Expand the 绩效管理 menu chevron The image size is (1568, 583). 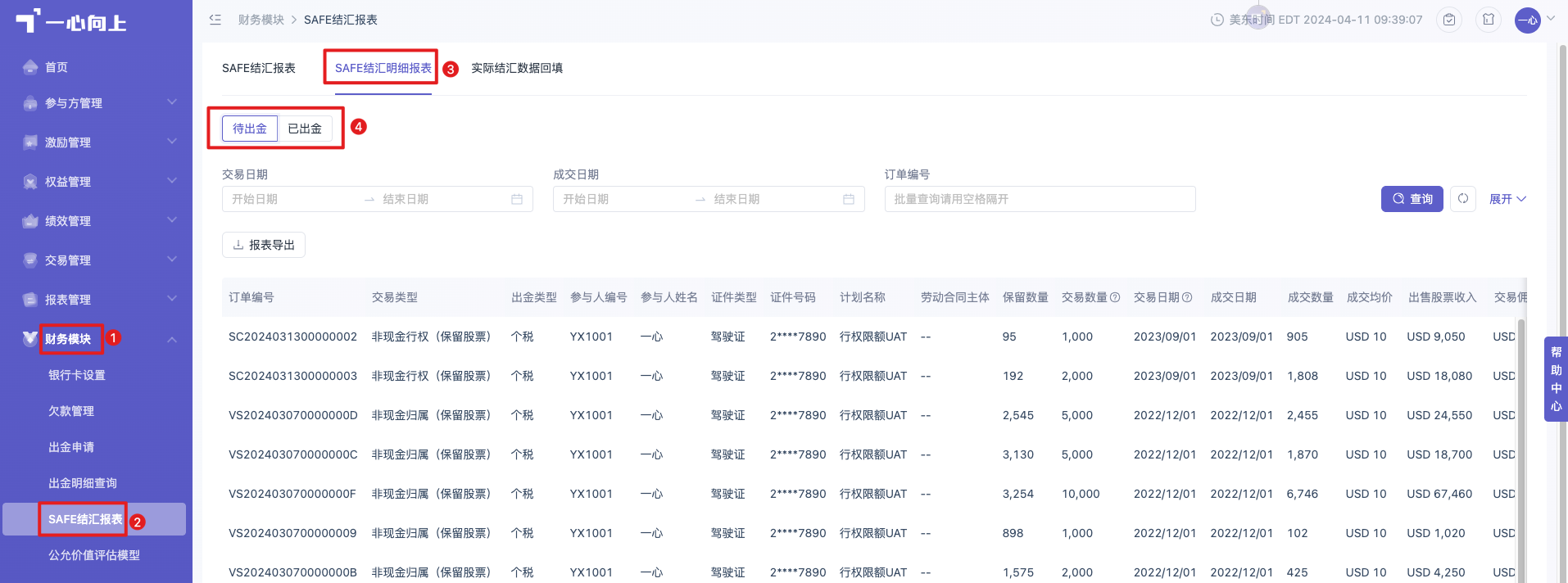point(172,220)
